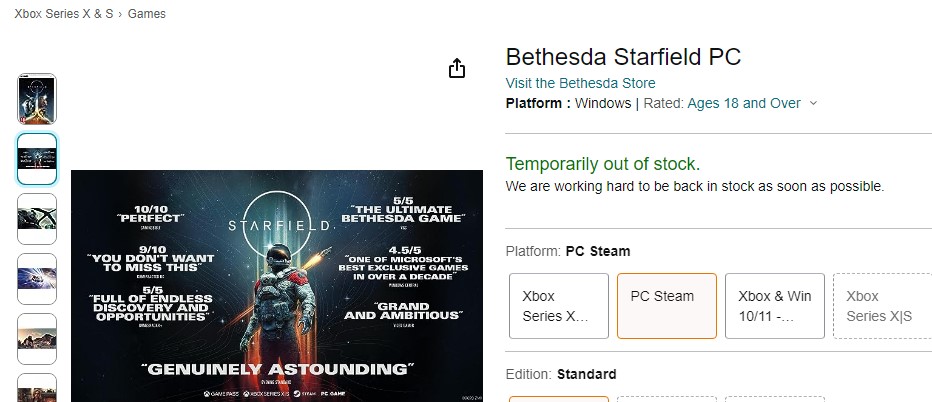This screenshot has height=402, width=932.
Task: Open the fifth thumbnail showing a landscape
Action: click(x=37, y=339)
